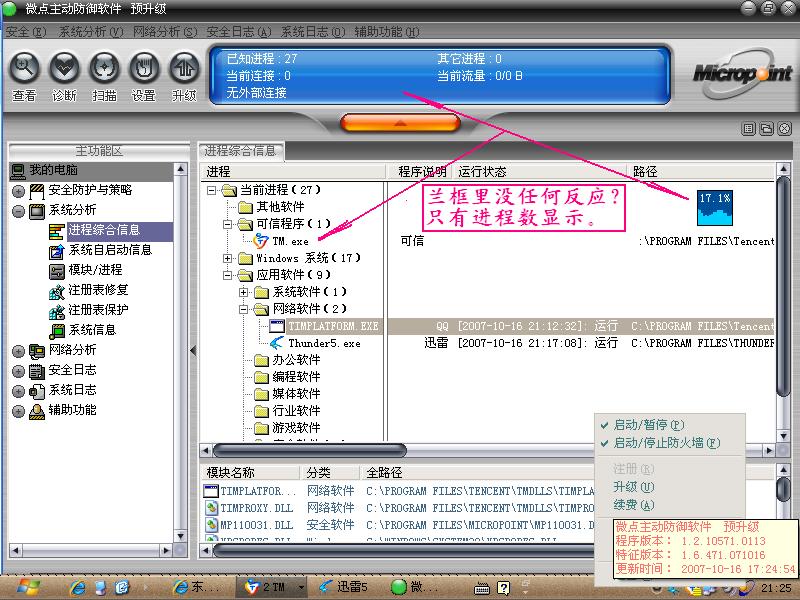Choose 升级 (U) in tray menu
The image size is (800, 600).
pyautogui.click(x=633, y=487)
